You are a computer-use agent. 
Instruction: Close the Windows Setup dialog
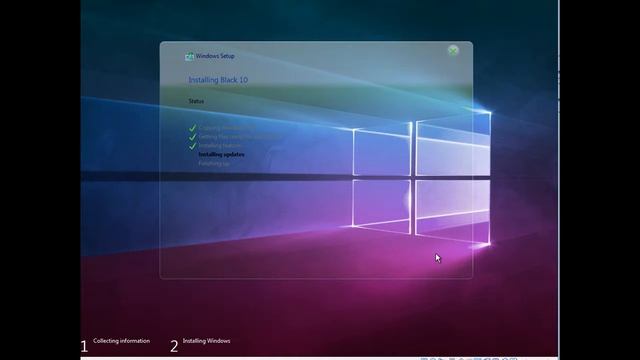453,51
